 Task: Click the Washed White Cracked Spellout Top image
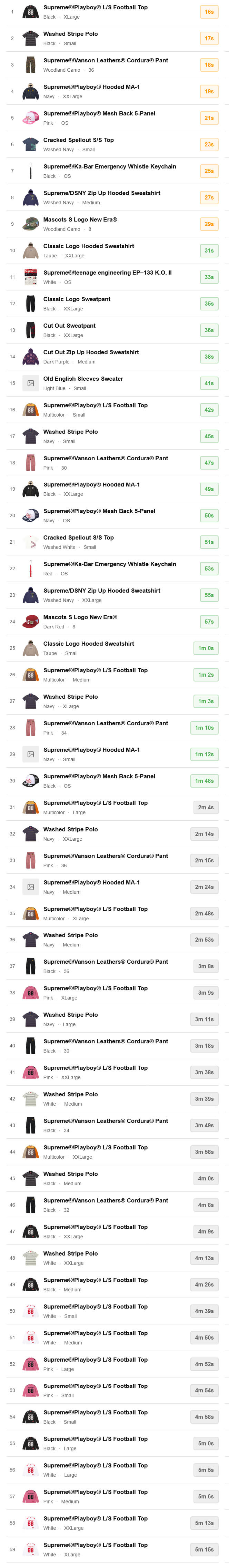pyautogui.click(x=30, y=542)
